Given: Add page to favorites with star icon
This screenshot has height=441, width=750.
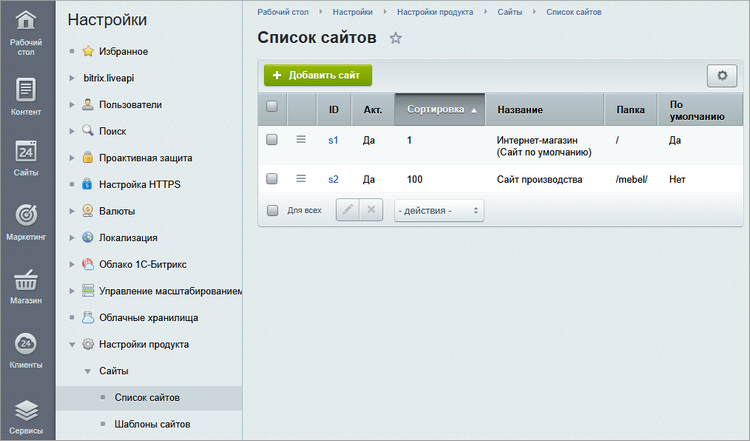Looking at the screenshot, I should pos(395,38).
